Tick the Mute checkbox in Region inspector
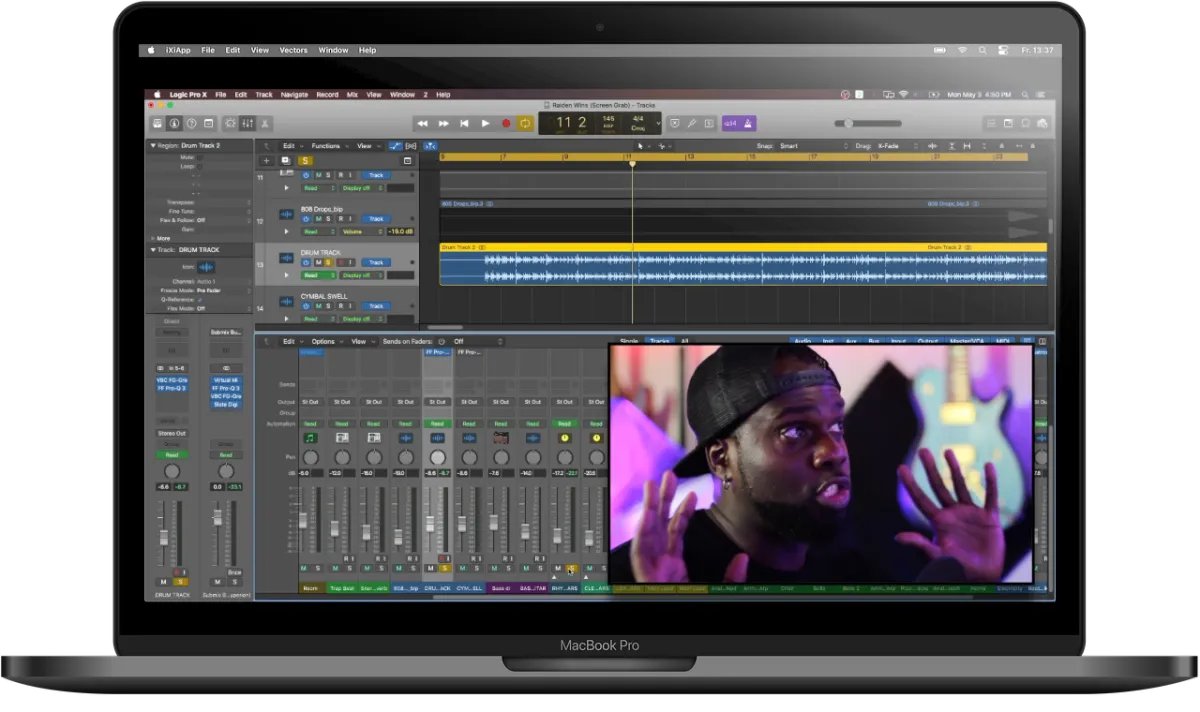1200x712 pixels. pos(199,157)
